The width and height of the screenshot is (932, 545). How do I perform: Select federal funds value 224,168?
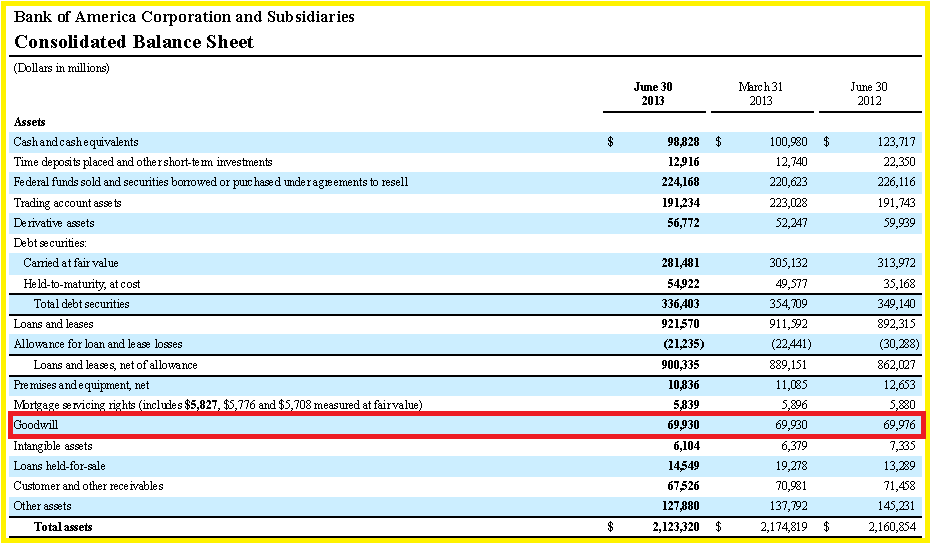[681, 182]
